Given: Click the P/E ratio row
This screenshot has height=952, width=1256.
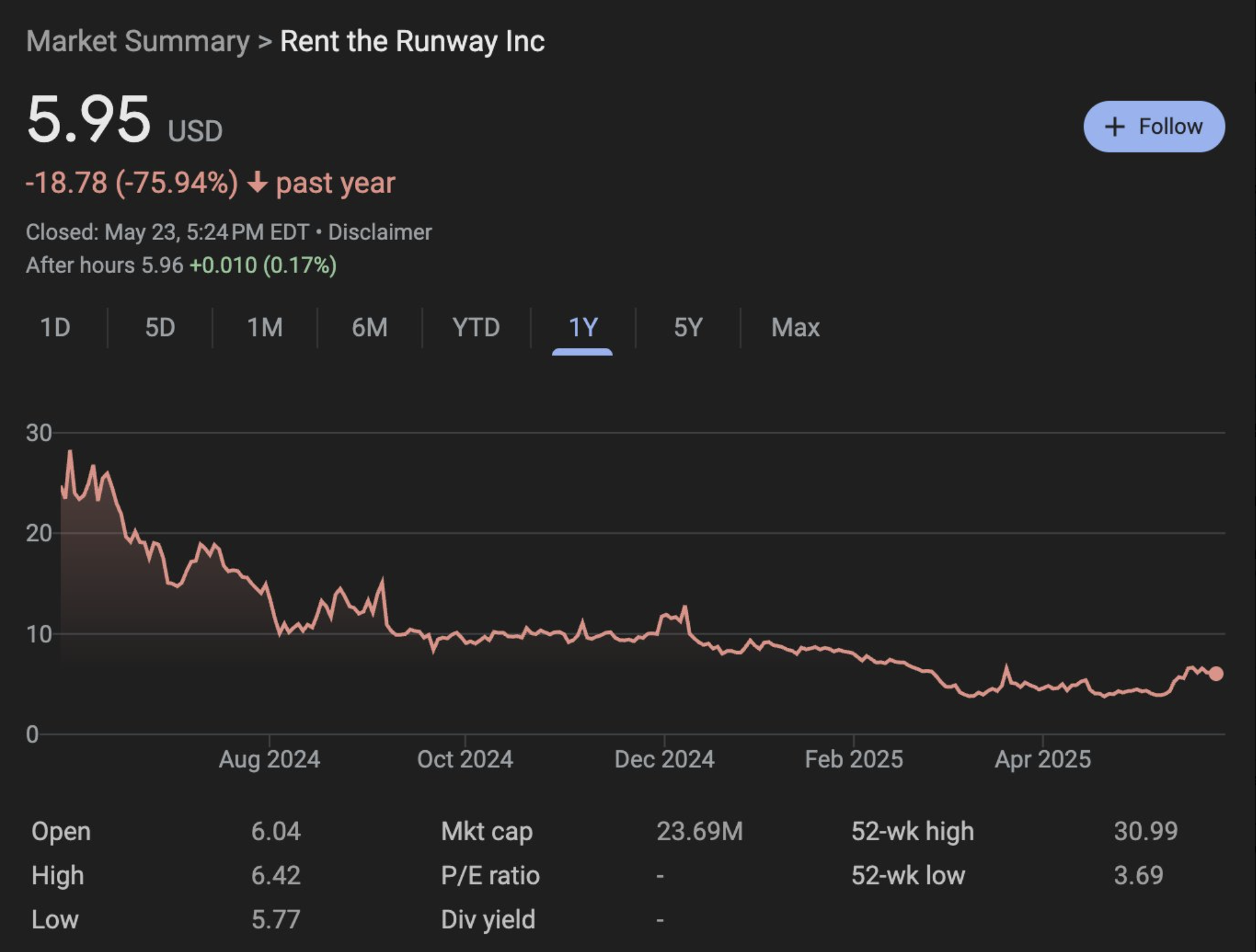Looking at the screenshot, I should coord(491,875).
